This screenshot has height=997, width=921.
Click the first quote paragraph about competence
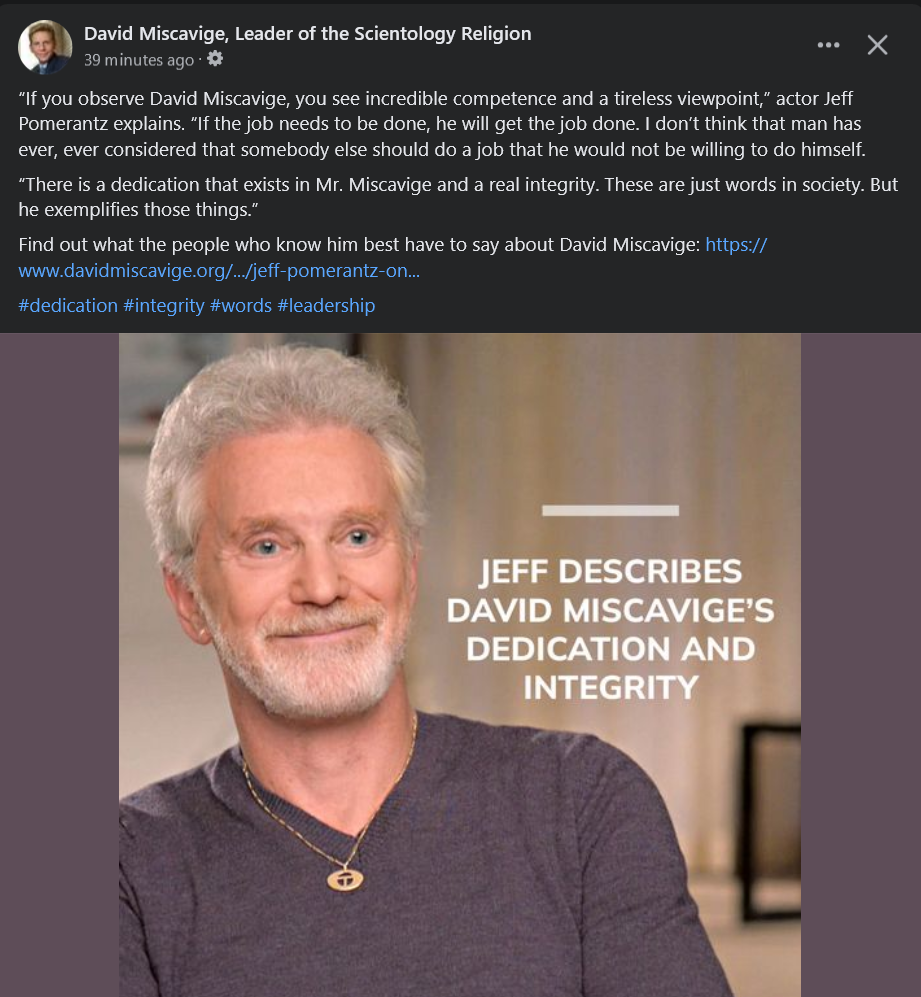click(x=442, y=124)
